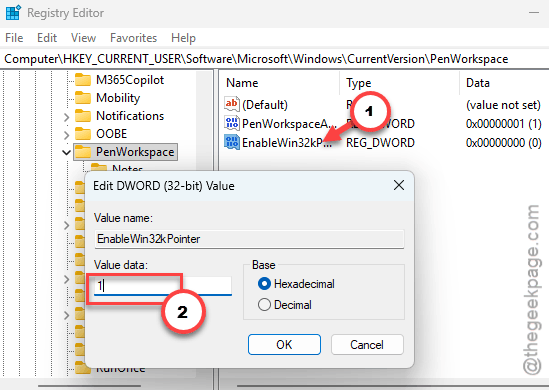Viewport: 549px width, 390px height.
Task: Click the 0x00000000 (0) data cell
Action: coord(503,142)
